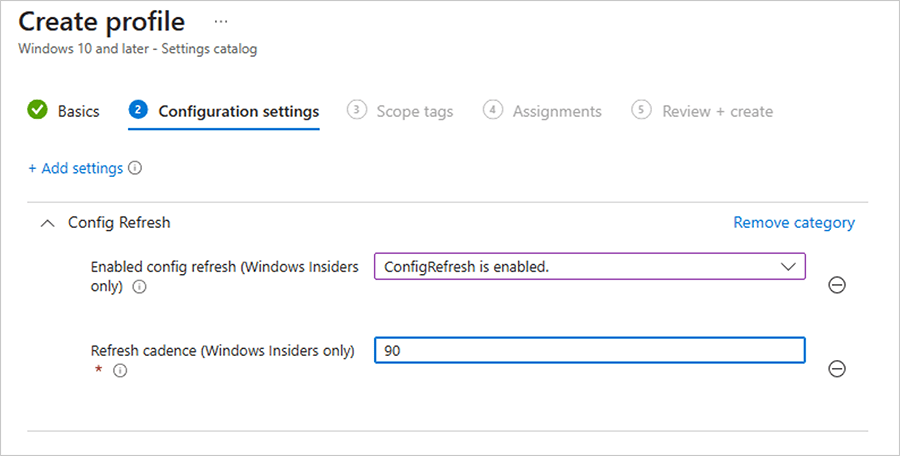Viewport: 900px width, 456px height.
Task: Collapse the Config Refresh category chevron
Action: coord(46,223)
